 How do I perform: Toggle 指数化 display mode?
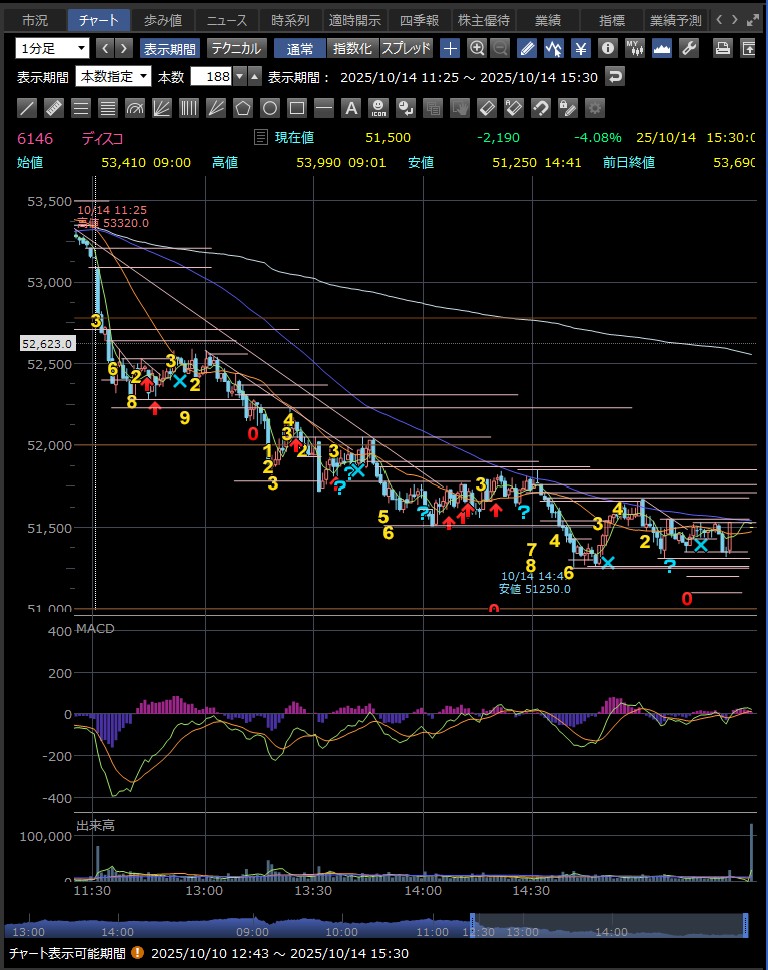353,48
